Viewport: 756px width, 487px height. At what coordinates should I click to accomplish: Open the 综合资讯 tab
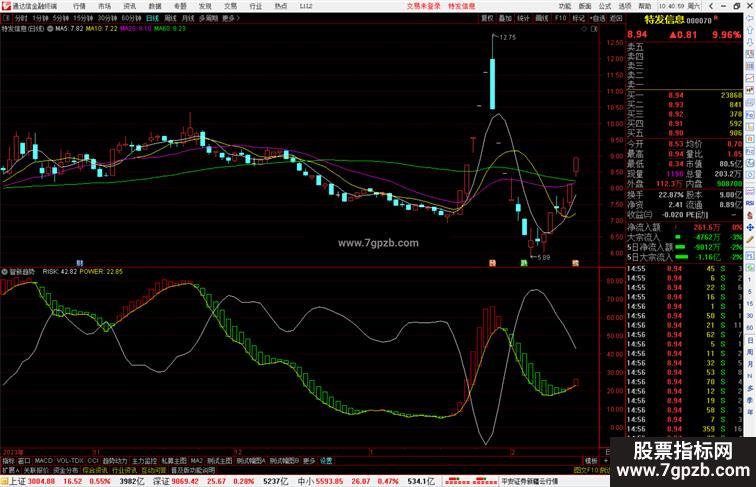95,470
